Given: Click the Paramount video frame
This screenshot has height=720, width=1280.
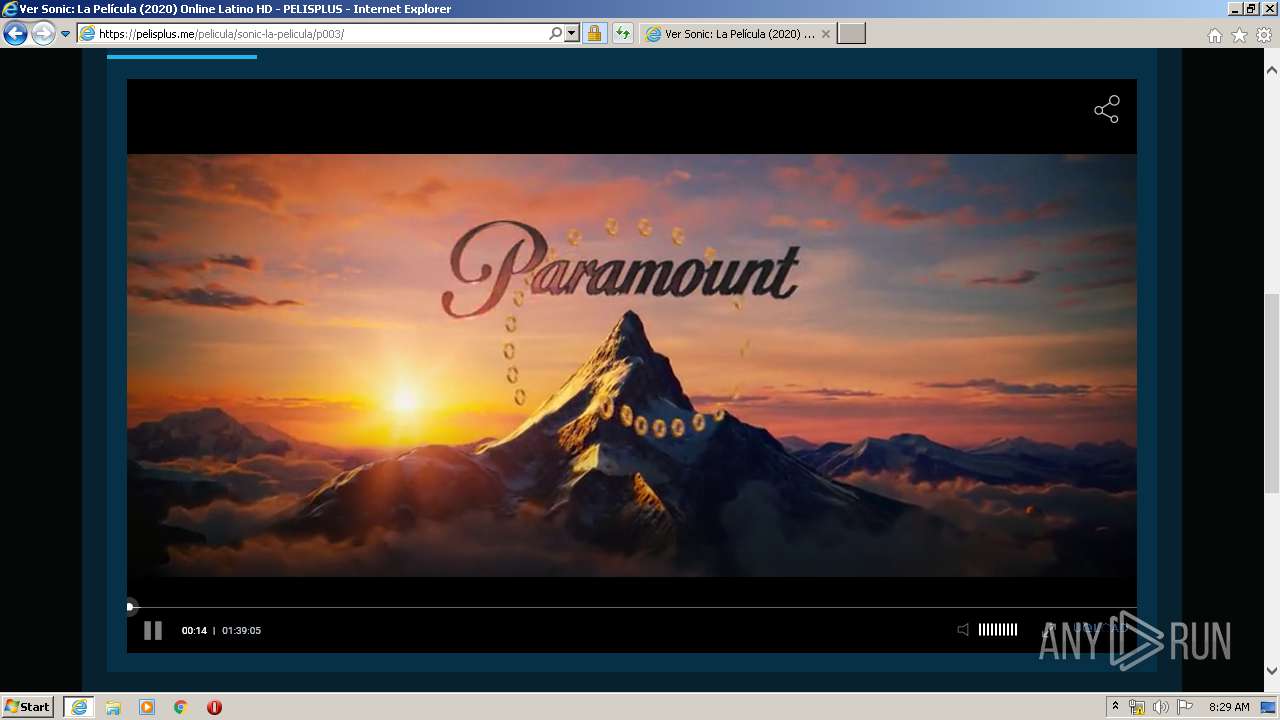Looking at the screenshot, I should pos(632,365).
